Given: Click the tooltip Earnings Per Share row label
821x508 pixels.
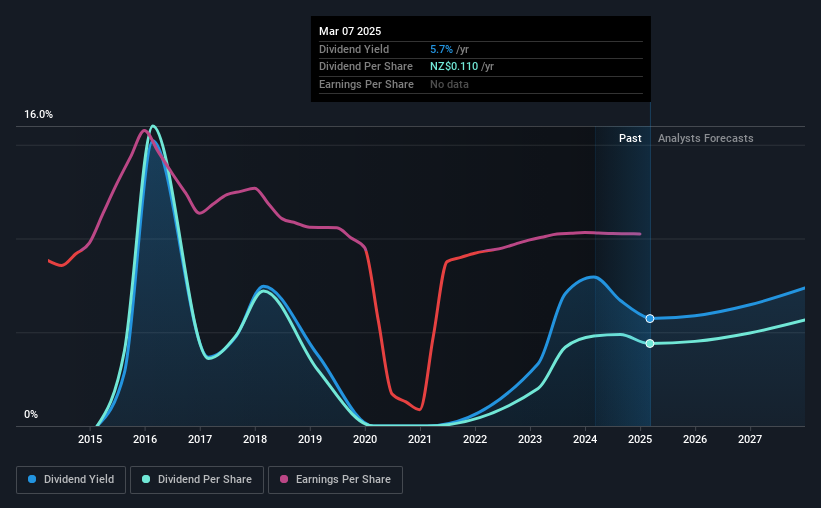Looking at the screenshot, I should coord(366,84).
